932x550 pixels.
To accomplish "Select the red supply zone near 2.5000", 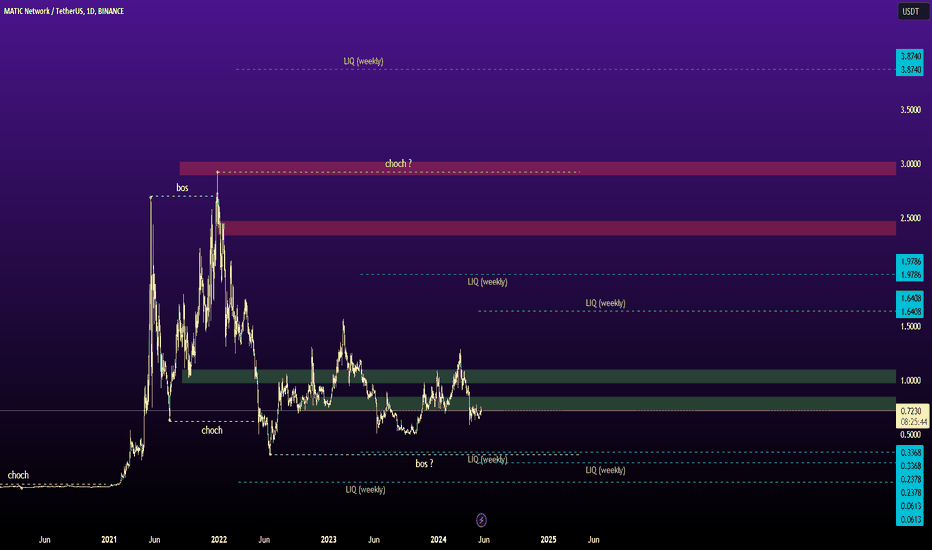I will point(559,228).
